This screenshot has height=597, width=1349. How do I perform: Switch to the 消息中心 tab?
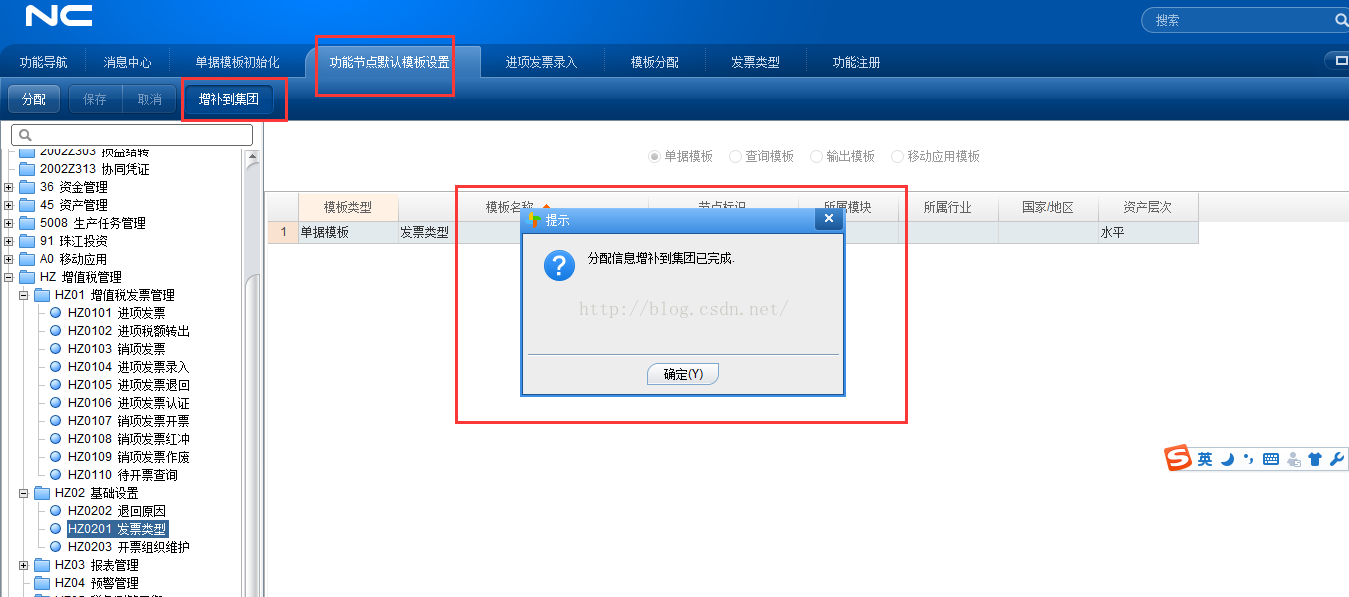[127, 62]
